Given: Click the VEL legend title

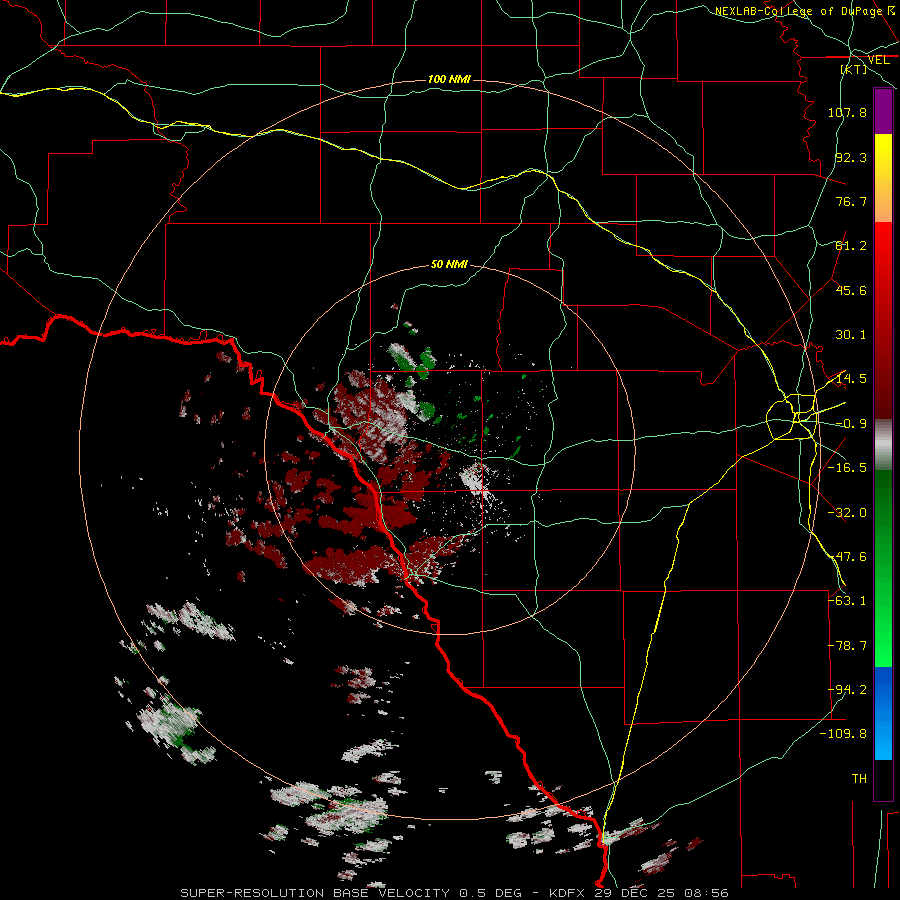Looking at the screenshot, I should pos(878,60).
